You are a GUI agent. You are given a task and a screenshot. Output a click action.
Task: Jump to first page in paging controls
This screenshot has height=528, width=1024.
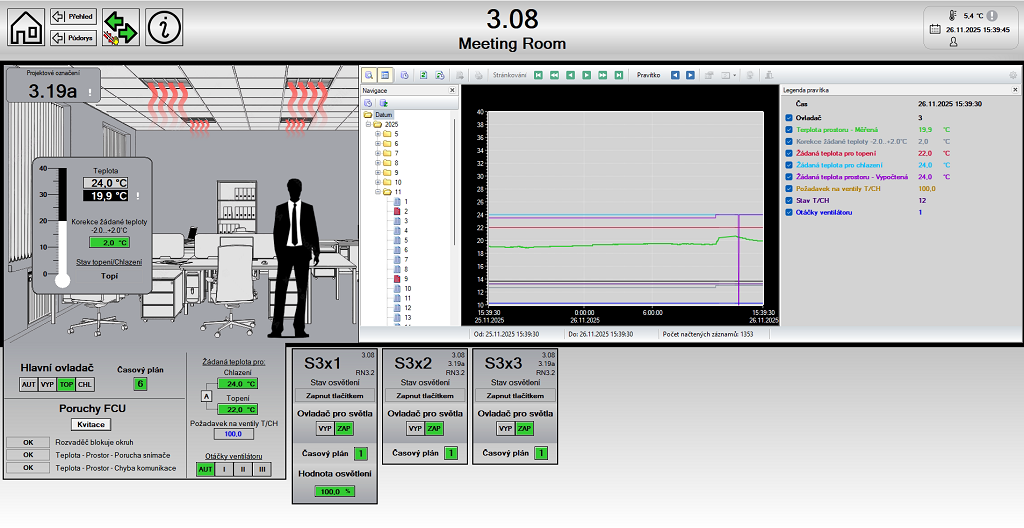point(538,75)
